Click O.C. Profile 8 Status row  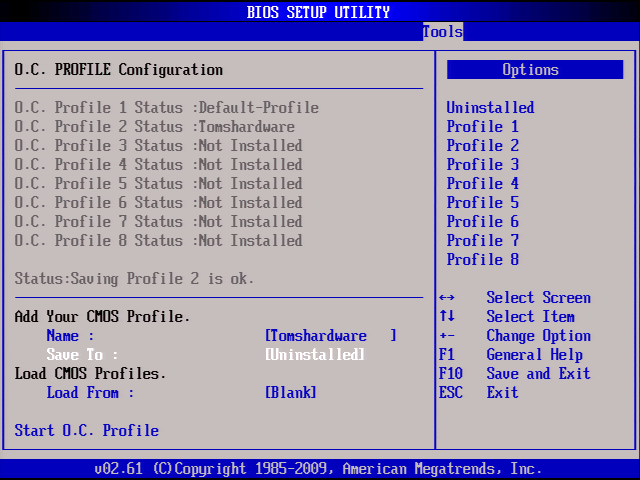click(159, 240)
